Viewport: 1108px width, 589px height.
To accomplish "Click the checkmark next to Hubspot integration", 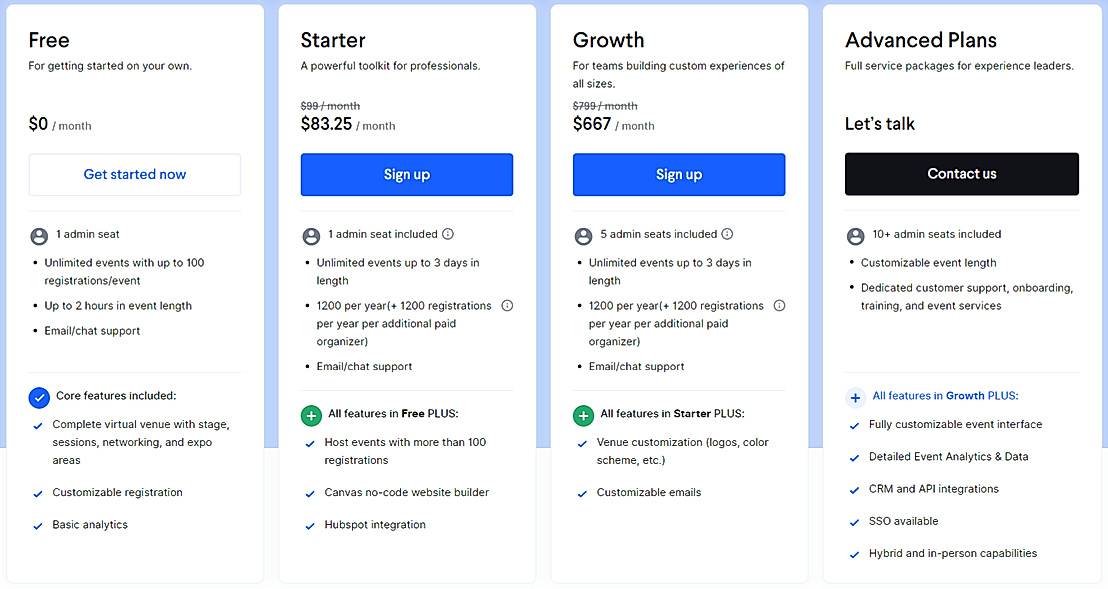I will tap(310, 526).
